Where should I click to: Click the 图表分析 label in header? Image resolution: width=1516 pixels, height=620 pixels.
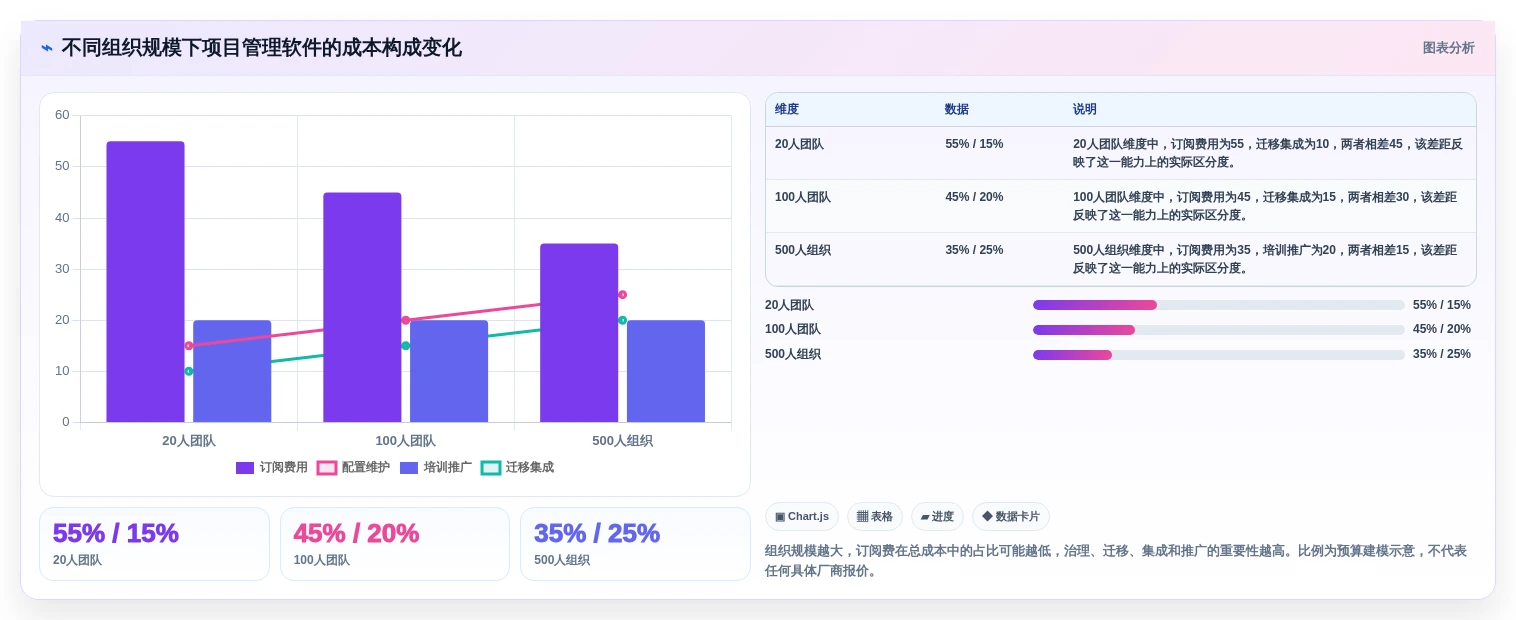coord(1448,48)
